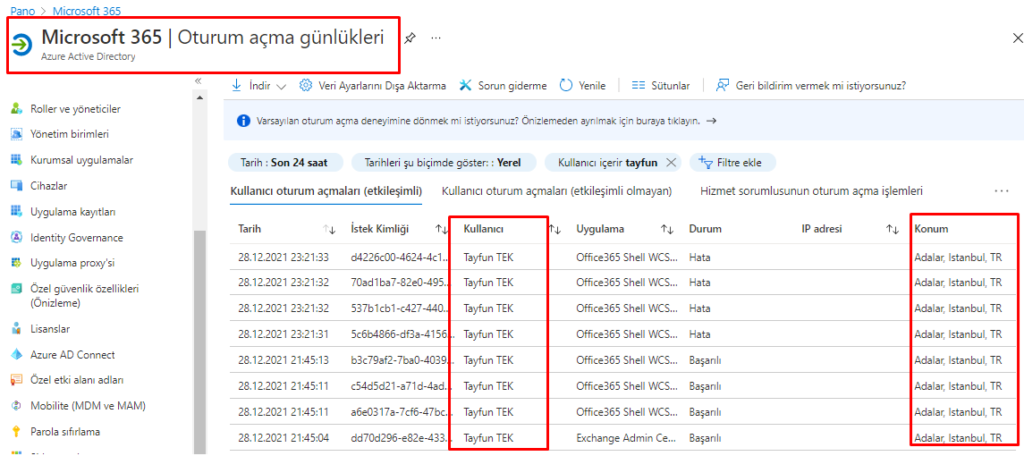Click Filtre ekle button
The width and height of the screenshot is (1024, 456).
pos(733,163)
